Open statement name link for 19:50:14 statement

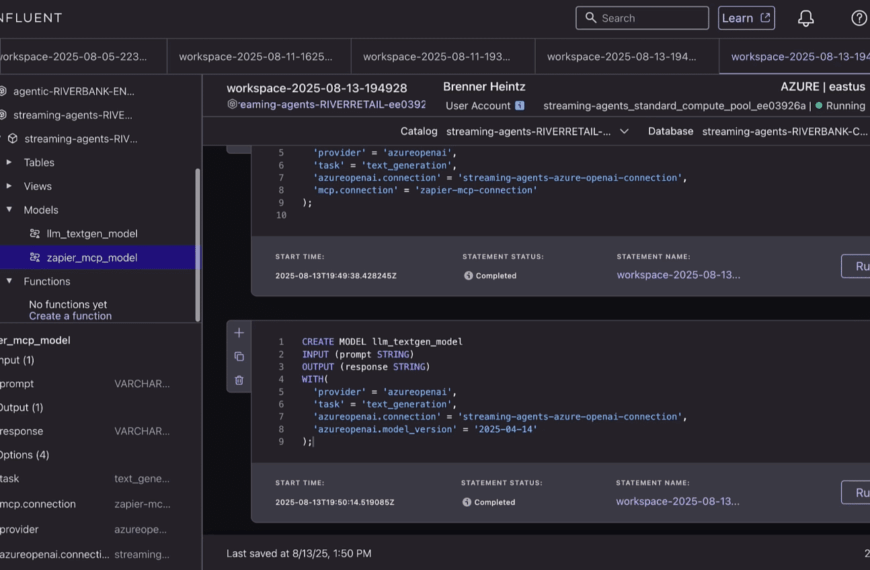coord(677,502)
